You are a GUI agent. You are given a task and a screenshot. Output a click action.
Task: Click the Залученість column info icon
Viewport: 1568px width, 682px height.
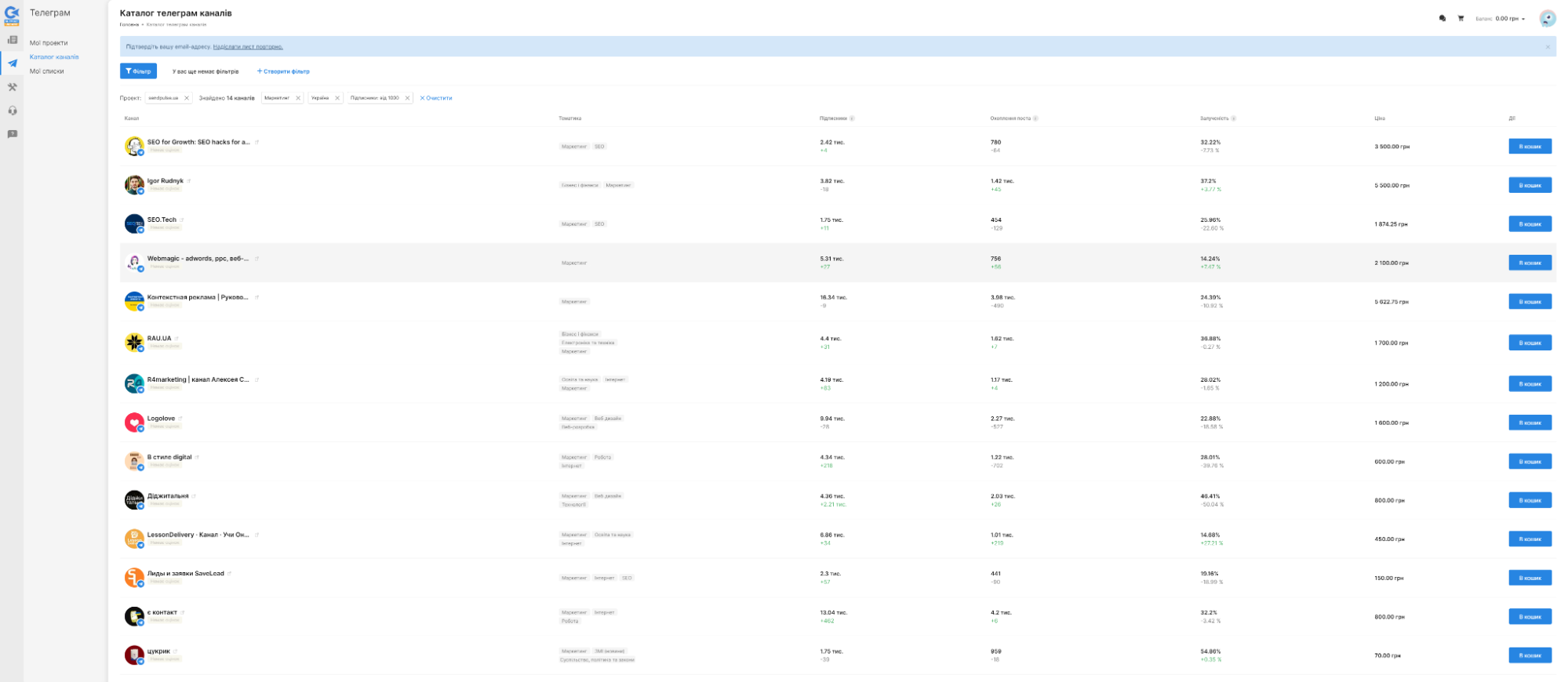pyautogui.click(x=1234, y=118)
